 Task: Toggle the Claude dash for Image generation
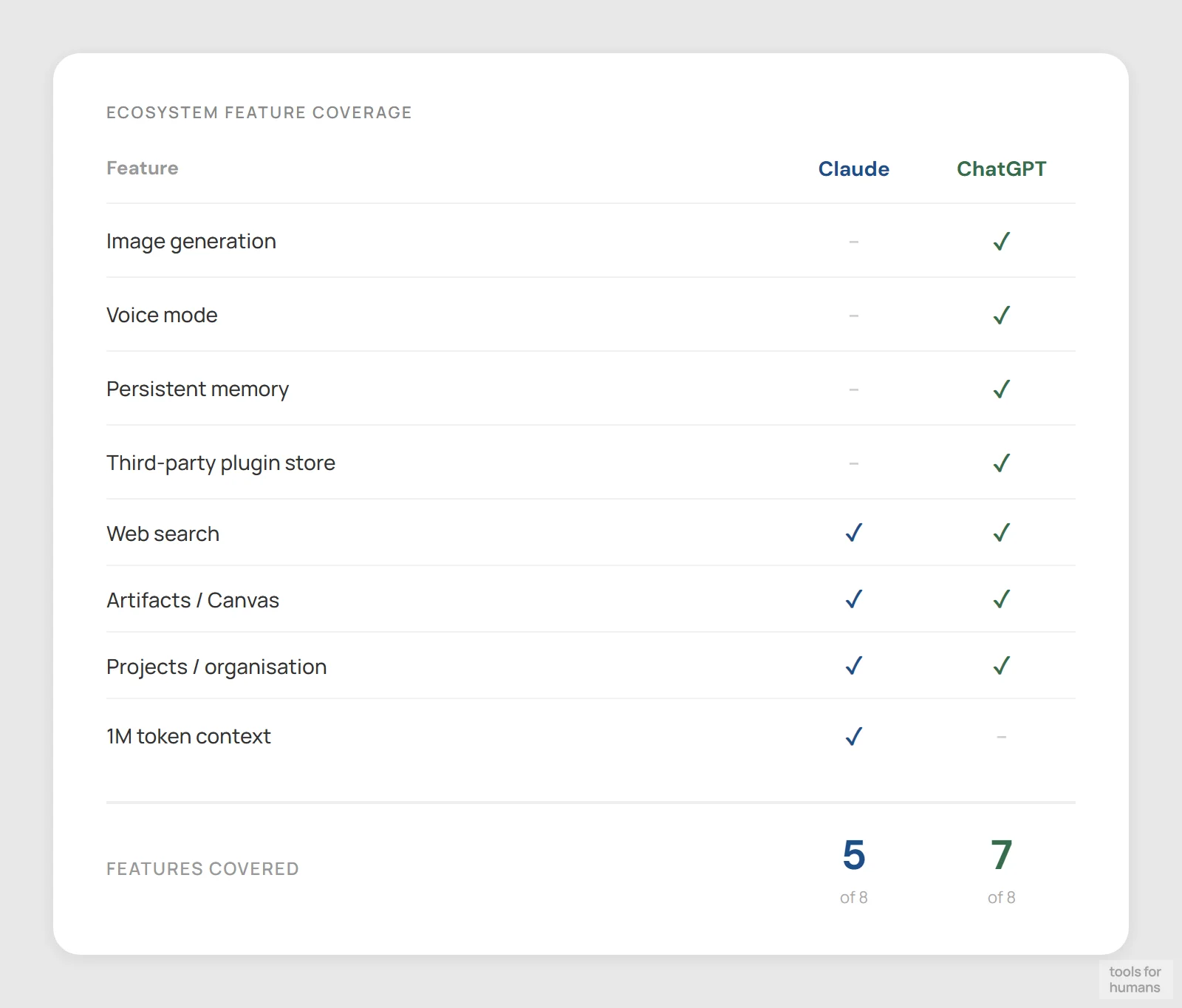click(853, 241)
